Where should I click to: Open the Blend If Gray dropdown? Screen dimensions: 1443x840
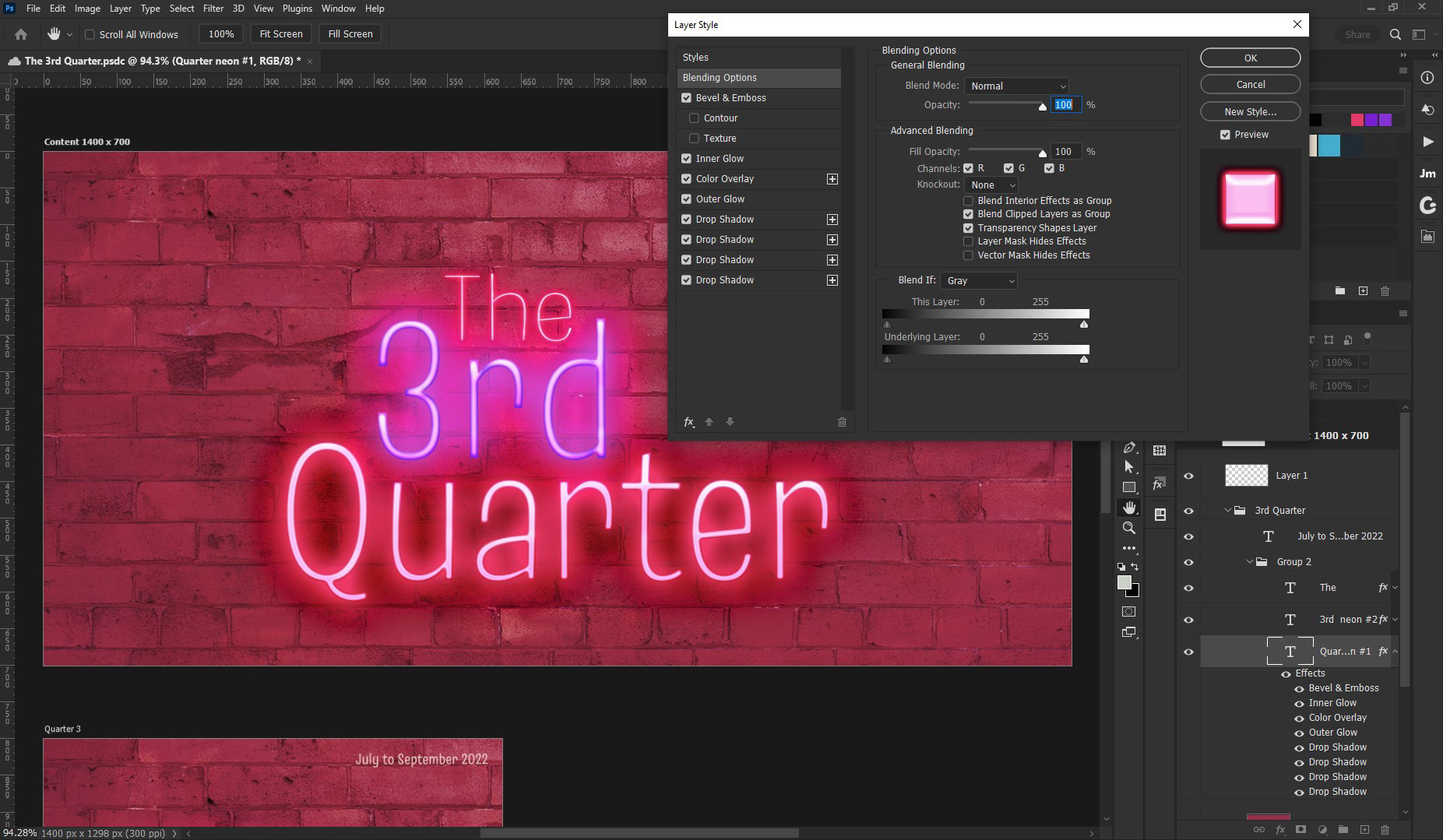point(978,281)
